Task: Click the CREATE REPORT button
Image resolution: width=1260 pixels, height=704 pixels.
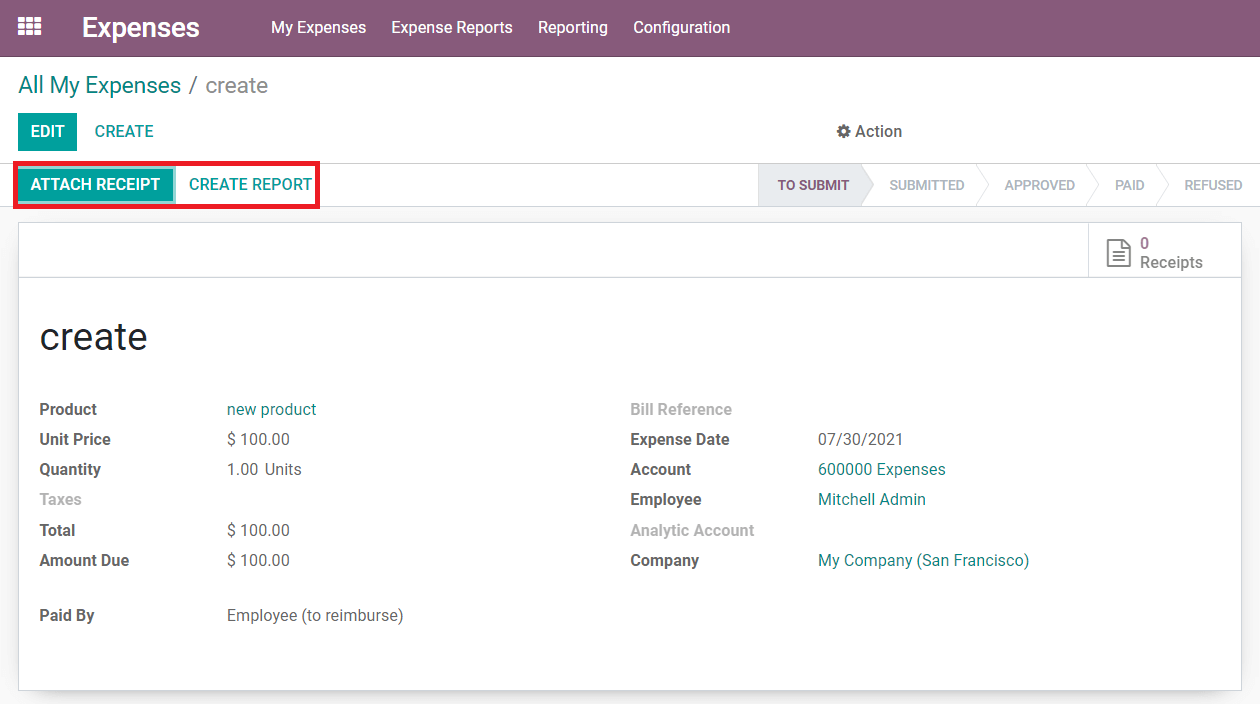Action: (251, 185)
